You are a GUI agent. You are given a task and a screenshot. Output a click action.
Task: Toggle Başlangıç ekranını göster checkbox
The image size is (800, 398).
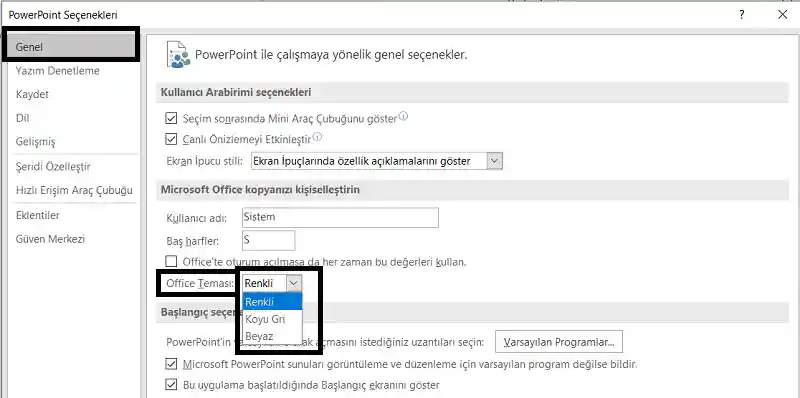(171, 384)
